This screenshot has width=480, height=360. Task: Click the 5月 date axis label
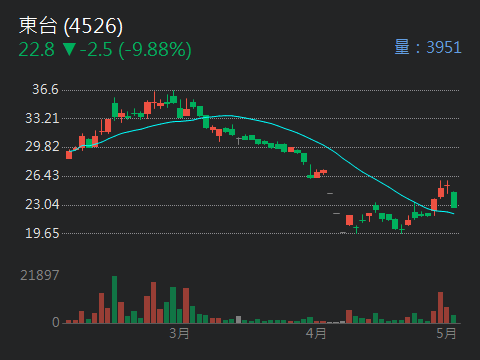(x=446, y=333)
